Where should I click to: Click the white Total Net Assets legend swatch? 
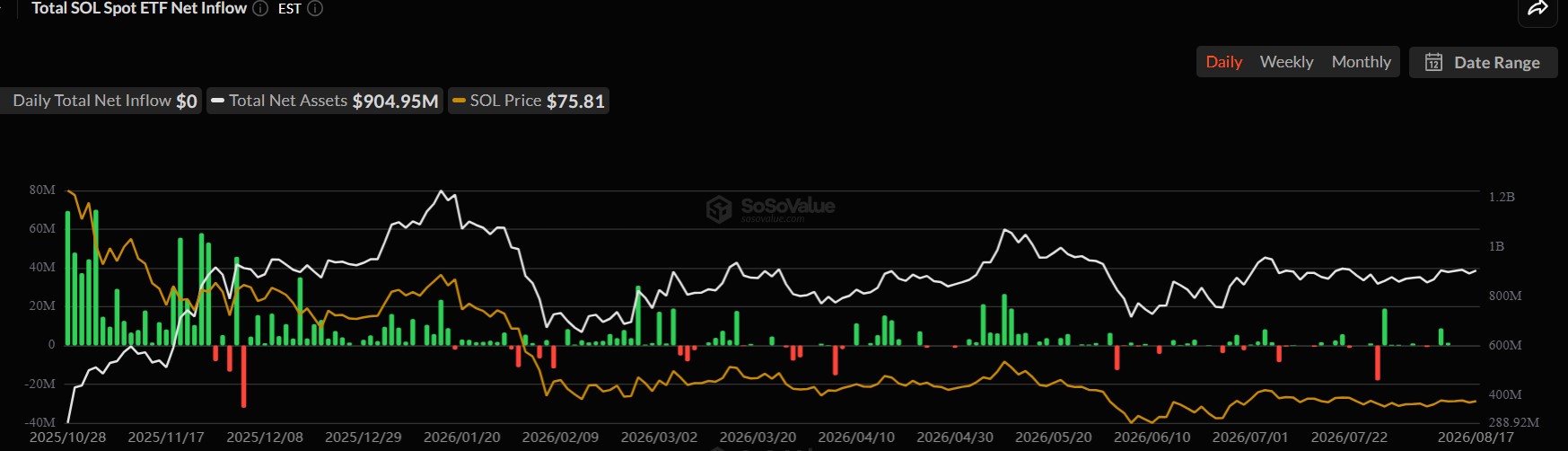[x=217, y=101]
